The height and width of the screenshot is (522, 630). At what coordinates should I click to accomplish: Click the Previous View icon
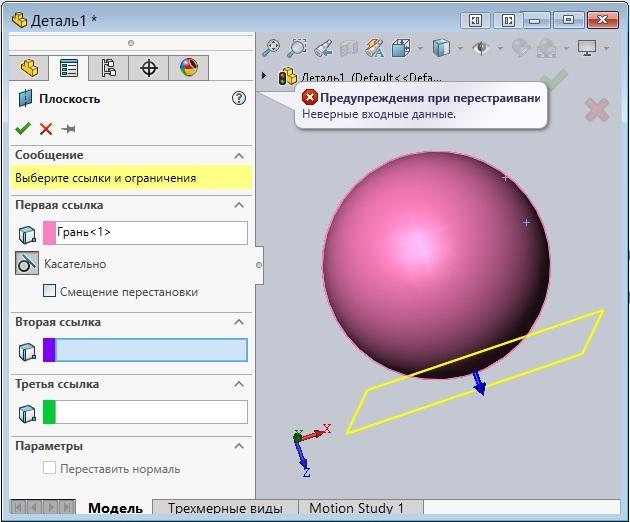click(x=323, y=48)
